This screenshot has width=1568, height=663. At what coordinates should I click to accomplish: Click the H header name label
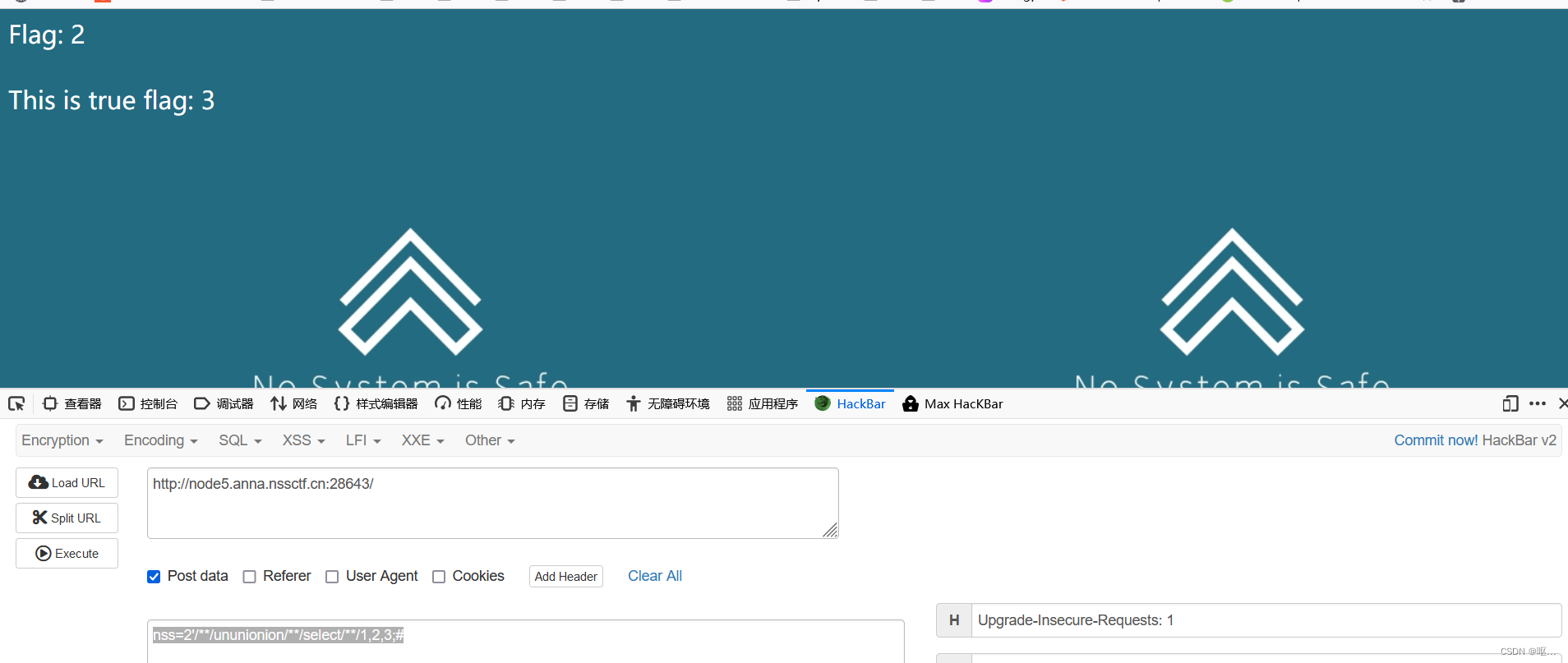pos(954,620)
